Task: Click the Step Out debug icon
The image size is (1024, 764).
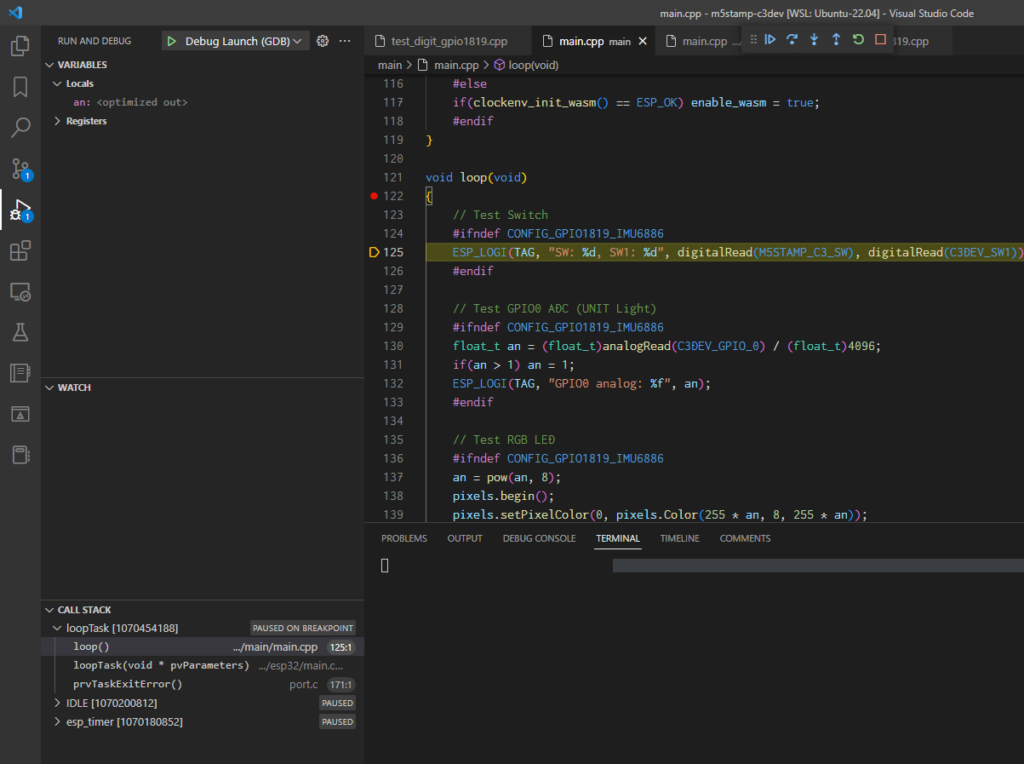Action: tap(836, 40)
